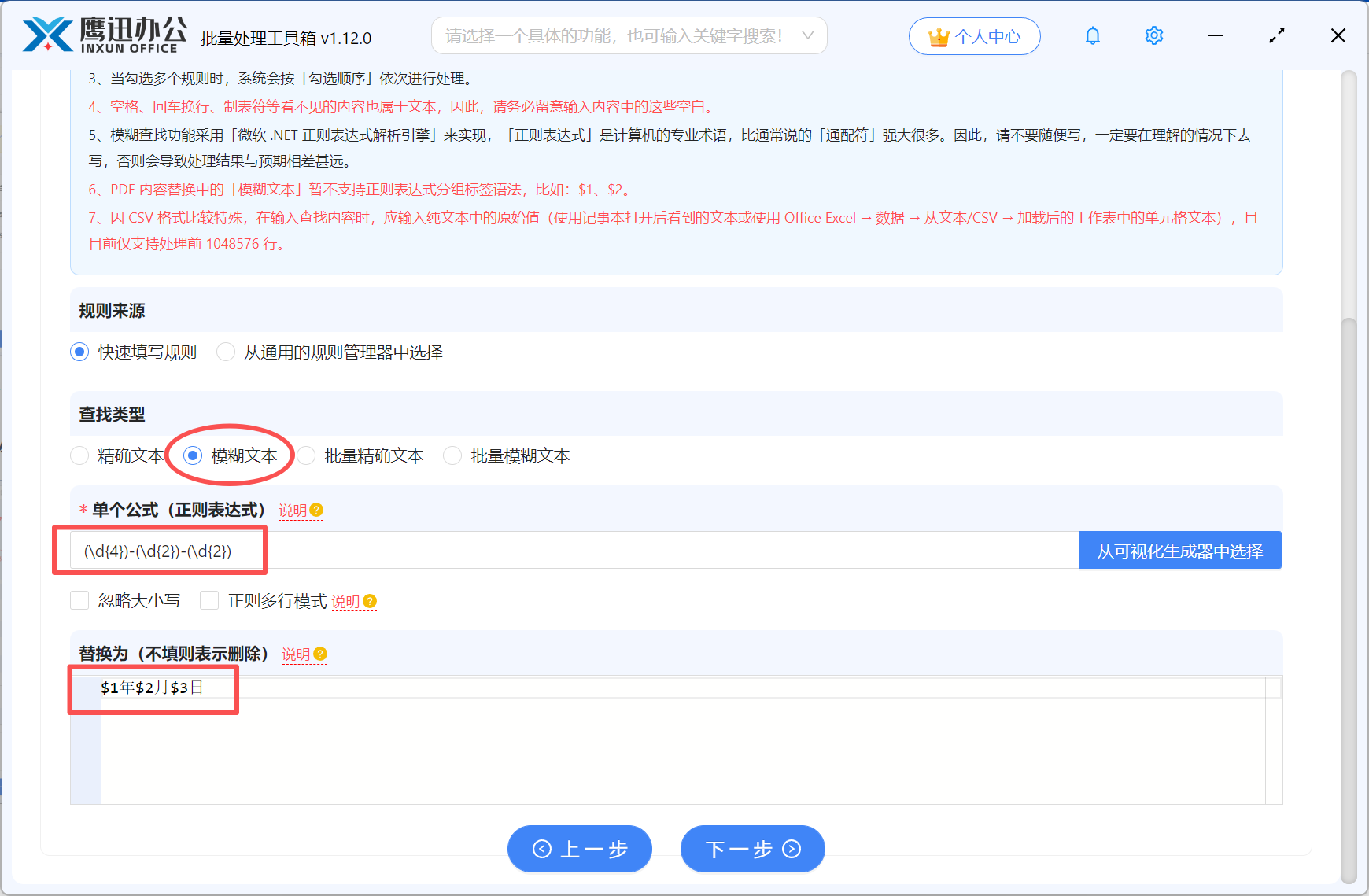Click help icon beside 正则多行模式 说明
This screenshot has width=1369, height=896.
[x=371, y=601]
